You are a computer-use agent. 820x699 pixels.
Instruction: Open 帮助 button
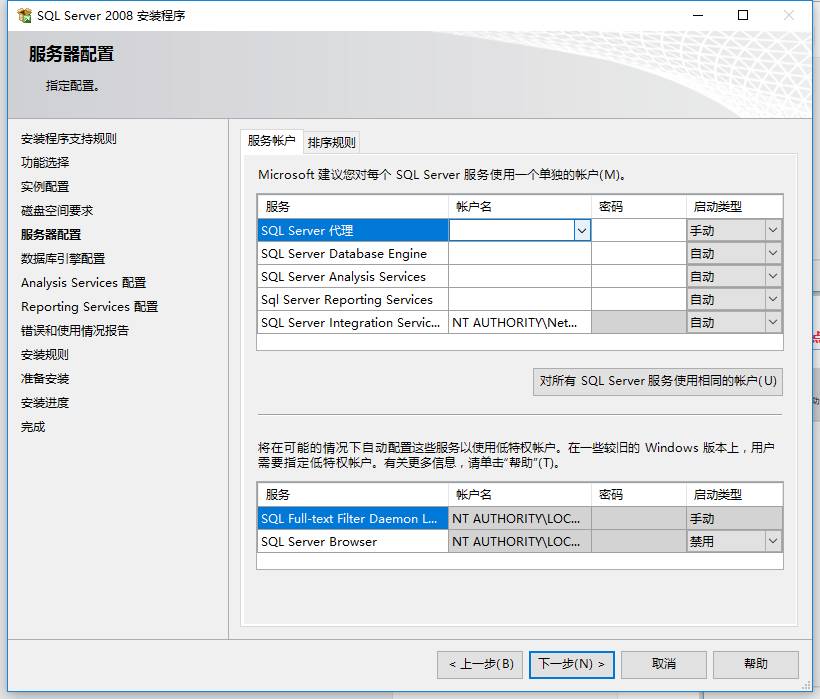(756, 664)
